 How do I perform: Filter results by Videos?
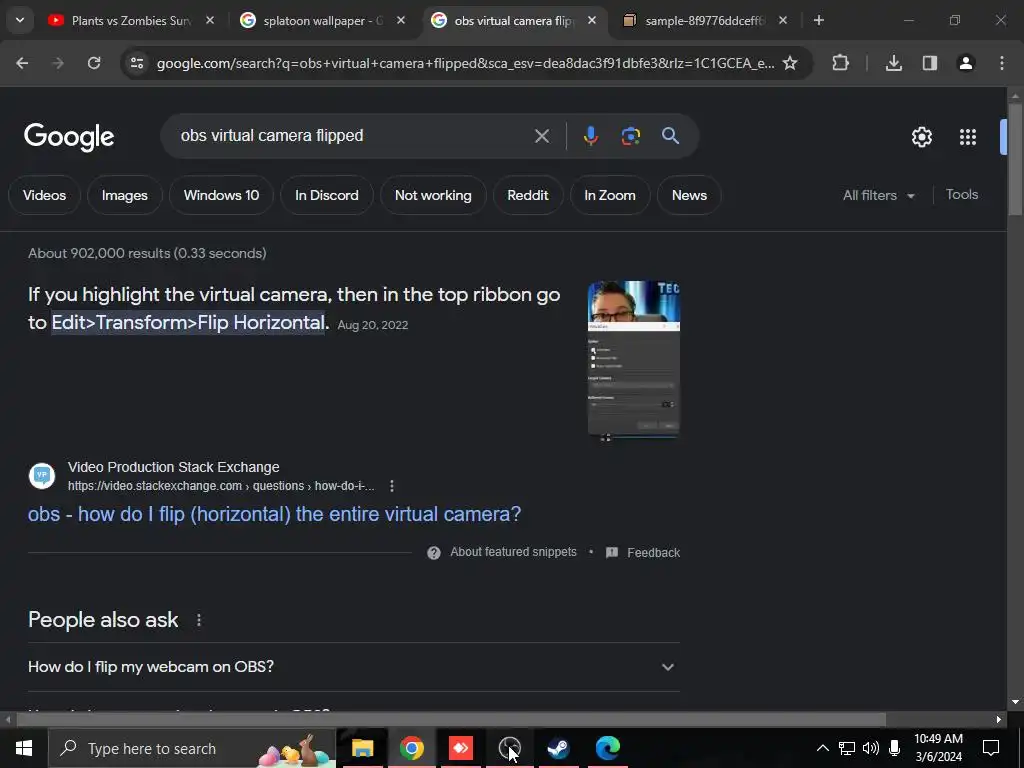[x=44, y=195]
